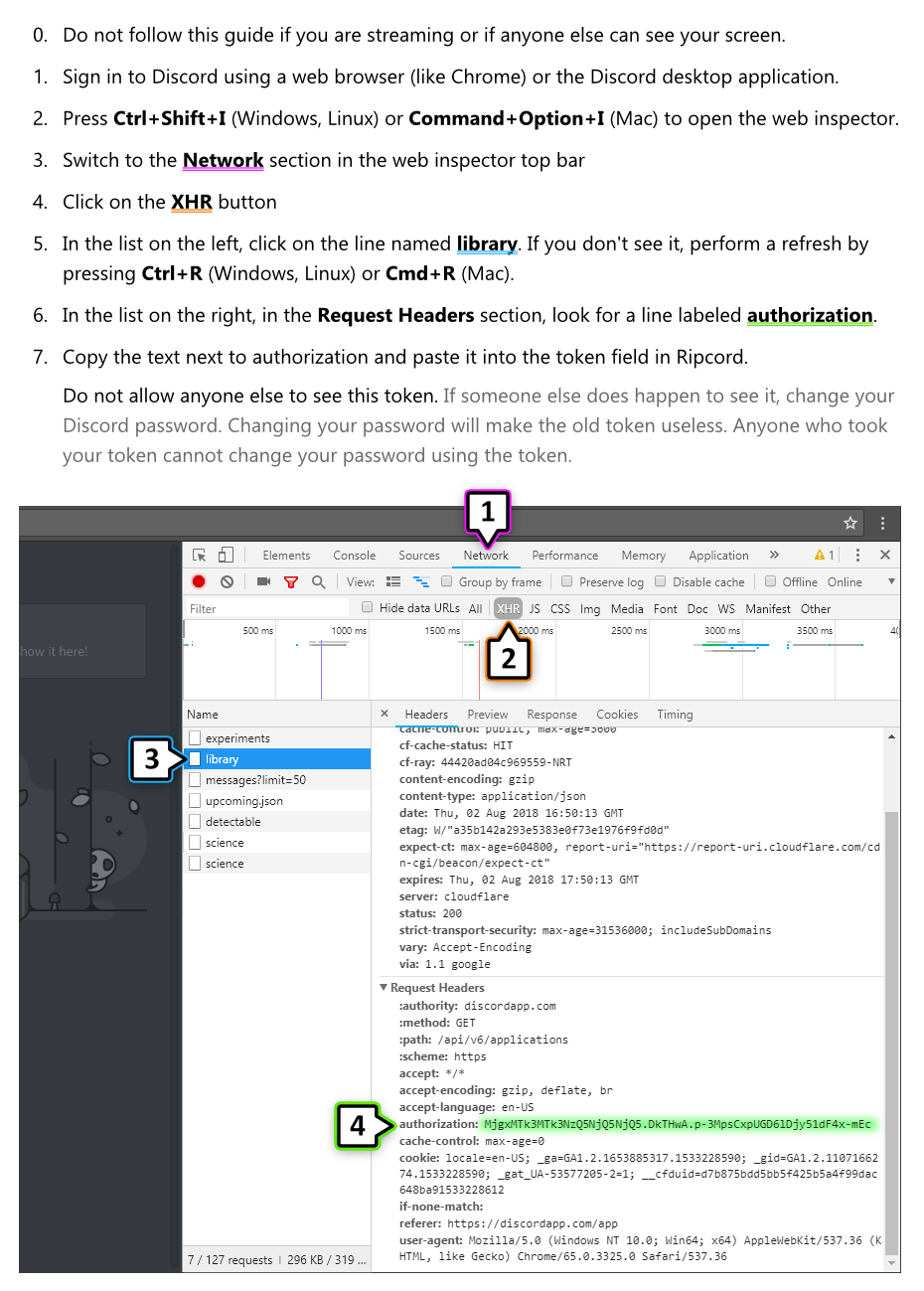The height and width of the screenshot is (1291, 924).
Task: Click the warning count indicator
Action: [x=825, y=555]
